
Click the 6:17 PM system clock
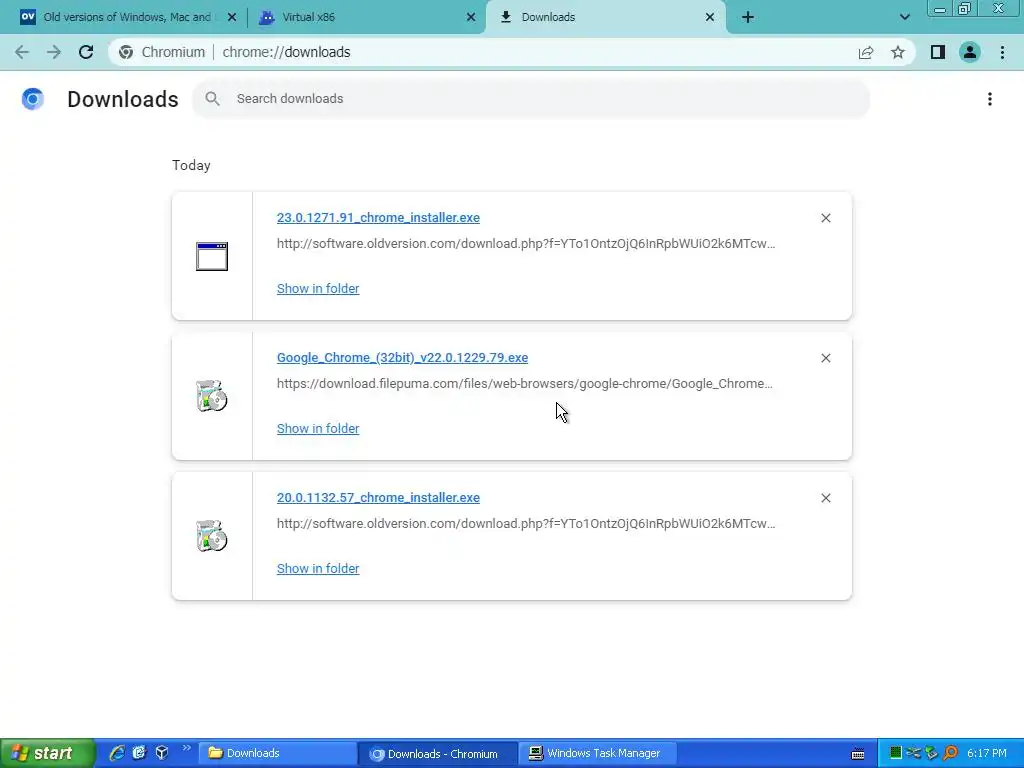click(x=987, y=753)
